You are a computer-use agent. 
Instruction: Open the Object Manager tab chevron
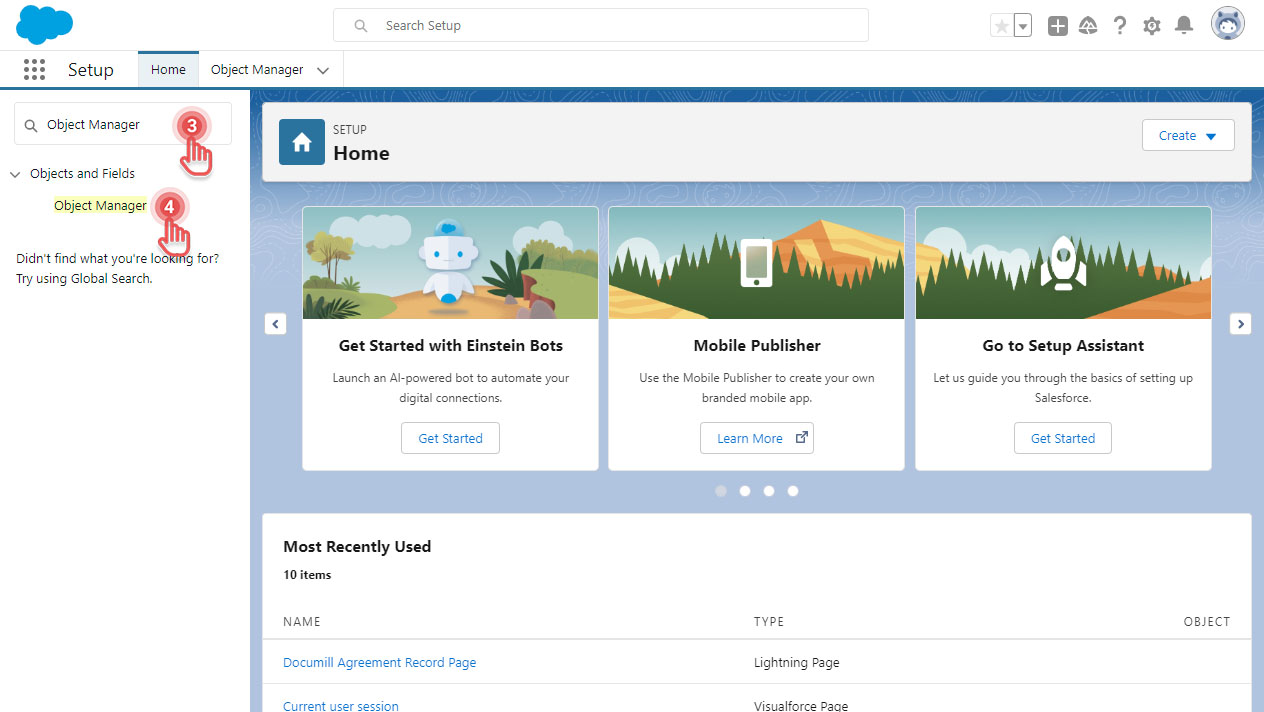coord(322,70)
